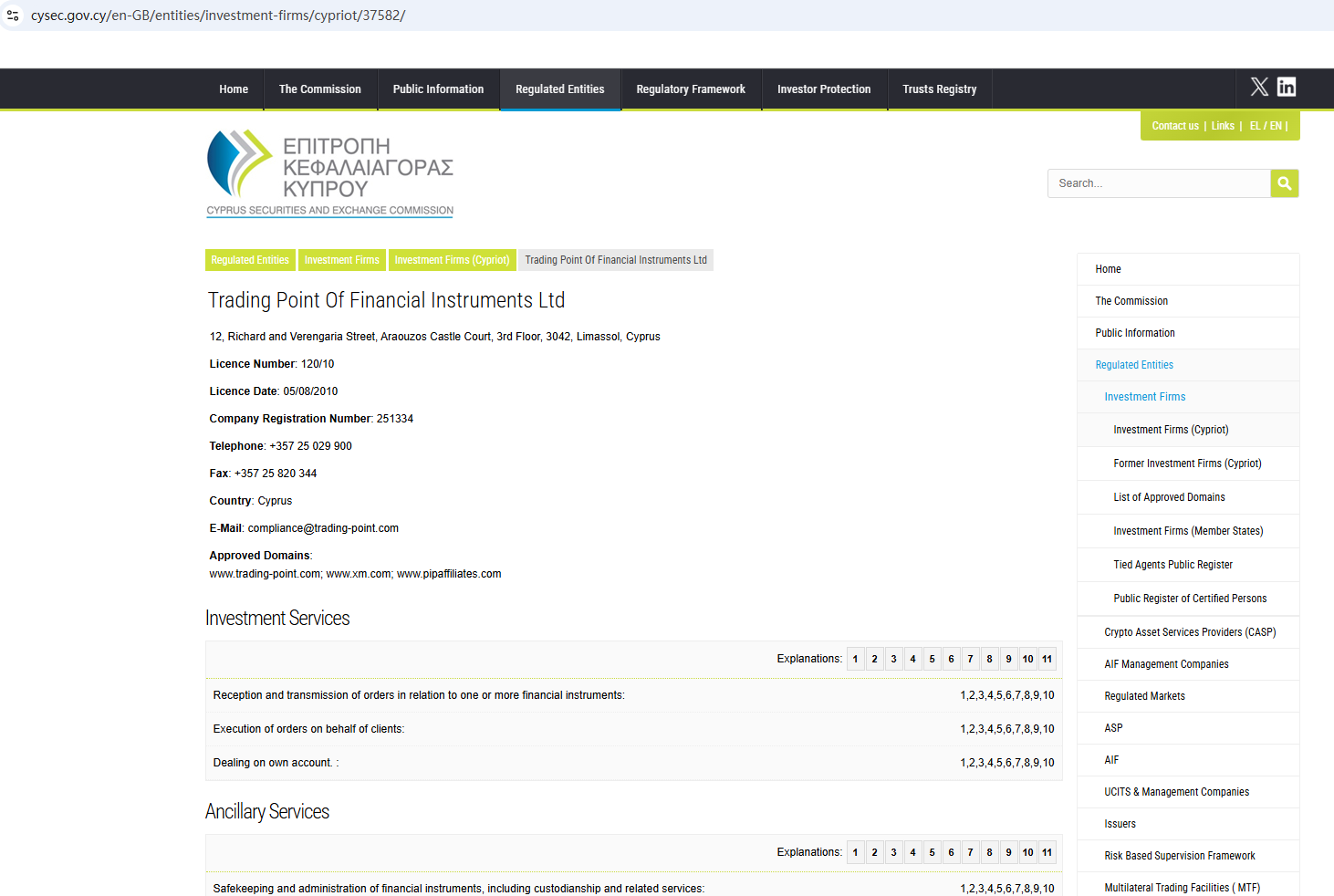
Task: Click explanation 10 under Ancillary Services
Action: 1028,852
